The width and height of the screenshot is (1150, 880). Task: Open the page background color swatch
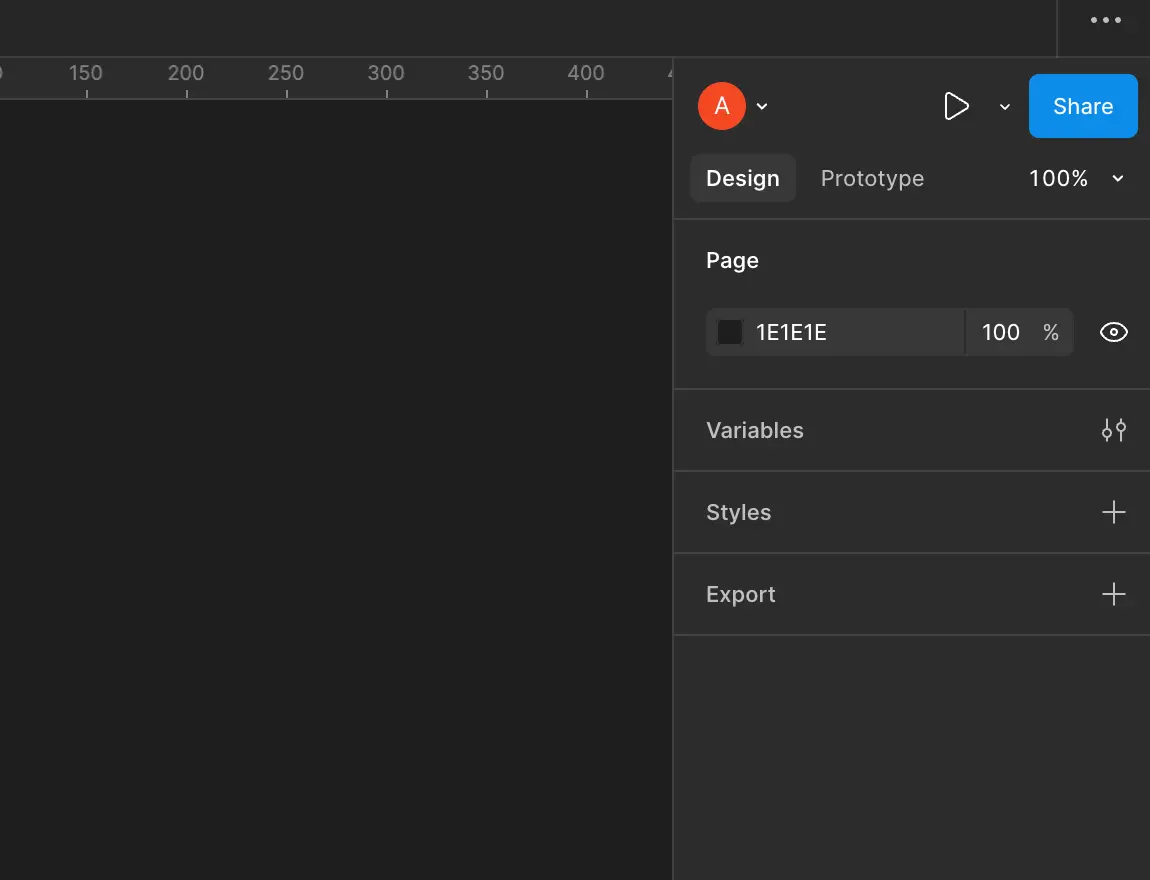coord(730,332)
